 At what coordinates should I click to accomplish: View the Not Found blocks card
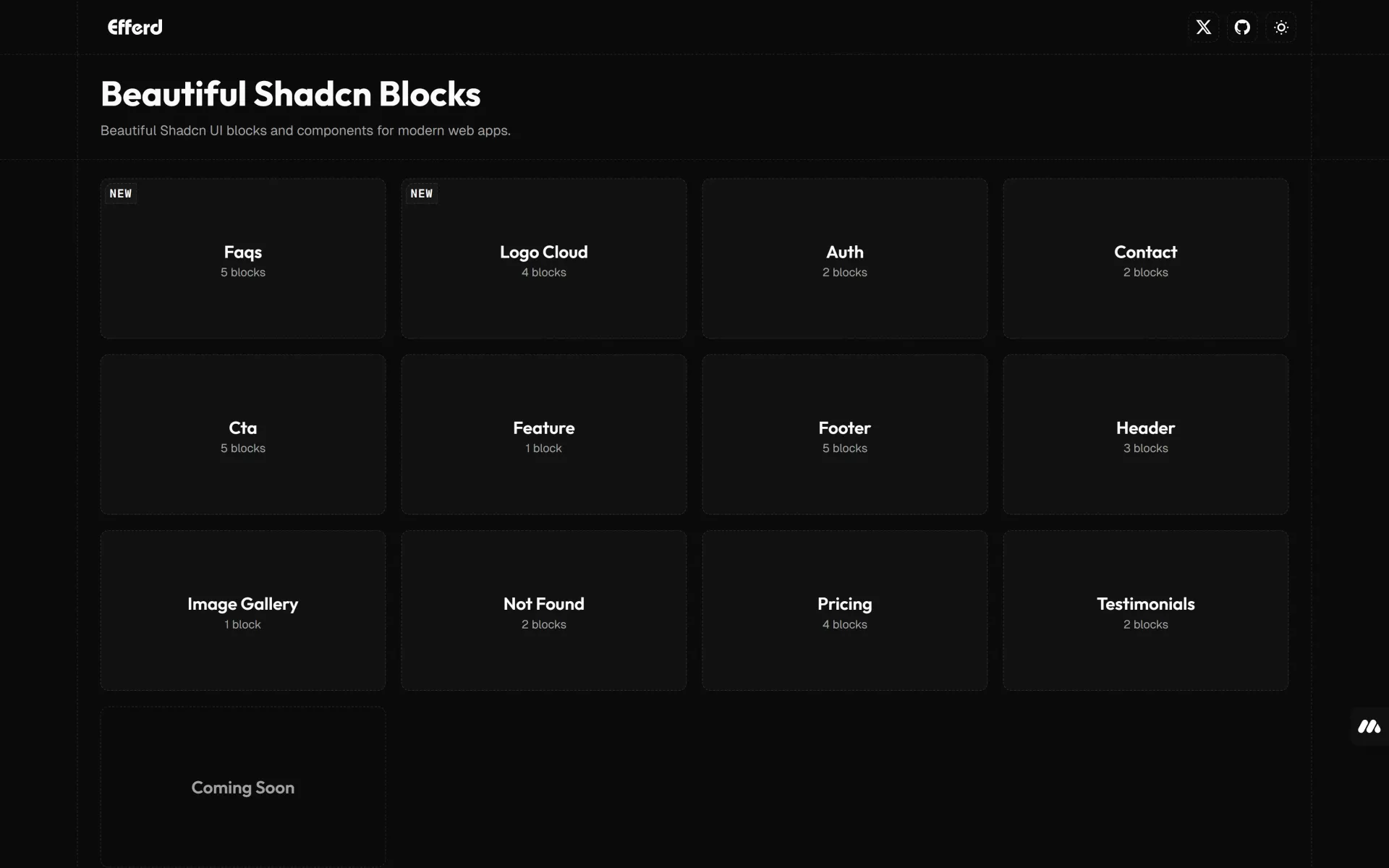[x=543, y=612]
